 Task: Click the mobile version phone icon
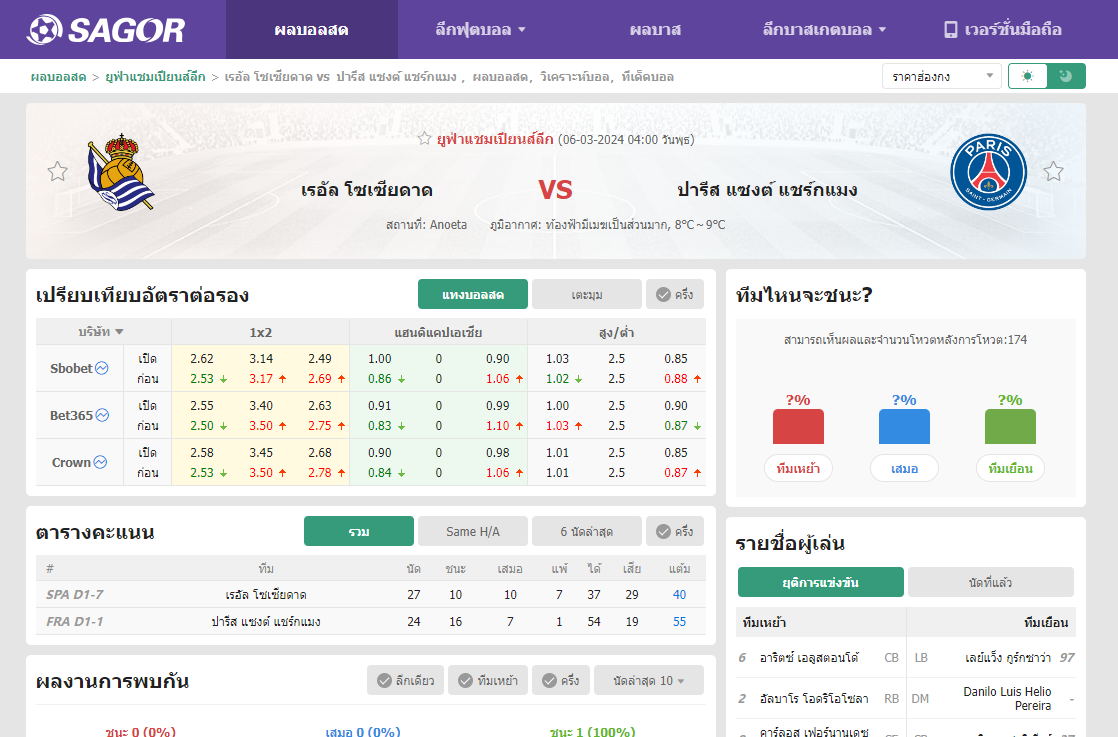click(x=950, y=30)
